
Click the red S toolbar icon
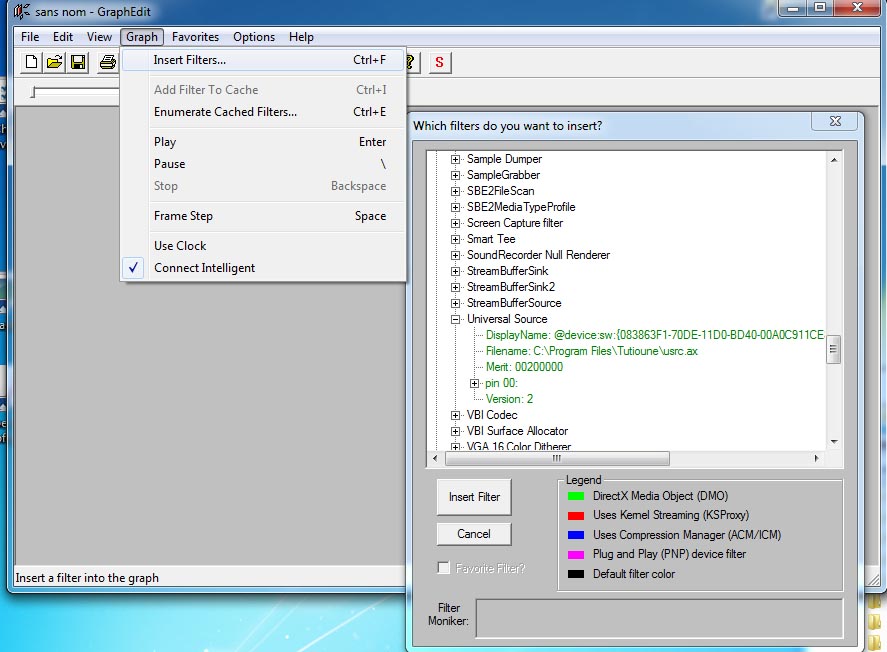tap(440, 62)
